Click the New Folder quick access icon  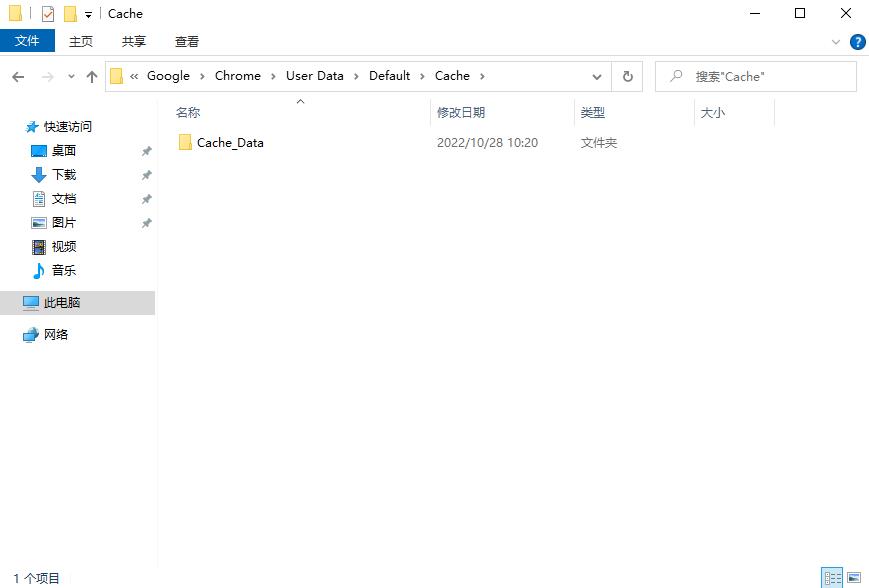pos(70,13)
